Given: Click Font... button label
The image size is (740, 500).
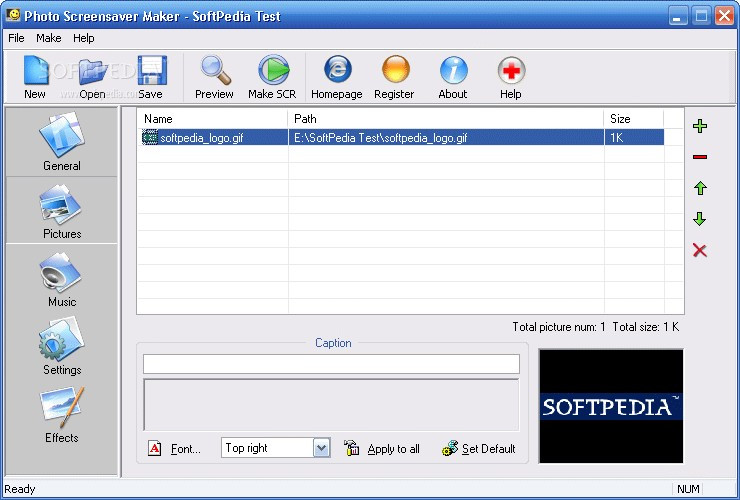Looking at the screenshot, I should pyautogui.click(x=185, y=449).
